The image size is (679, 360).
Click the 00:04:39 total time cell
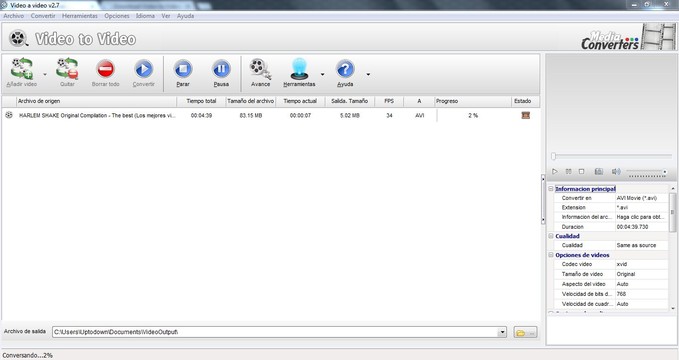[201, 116]
